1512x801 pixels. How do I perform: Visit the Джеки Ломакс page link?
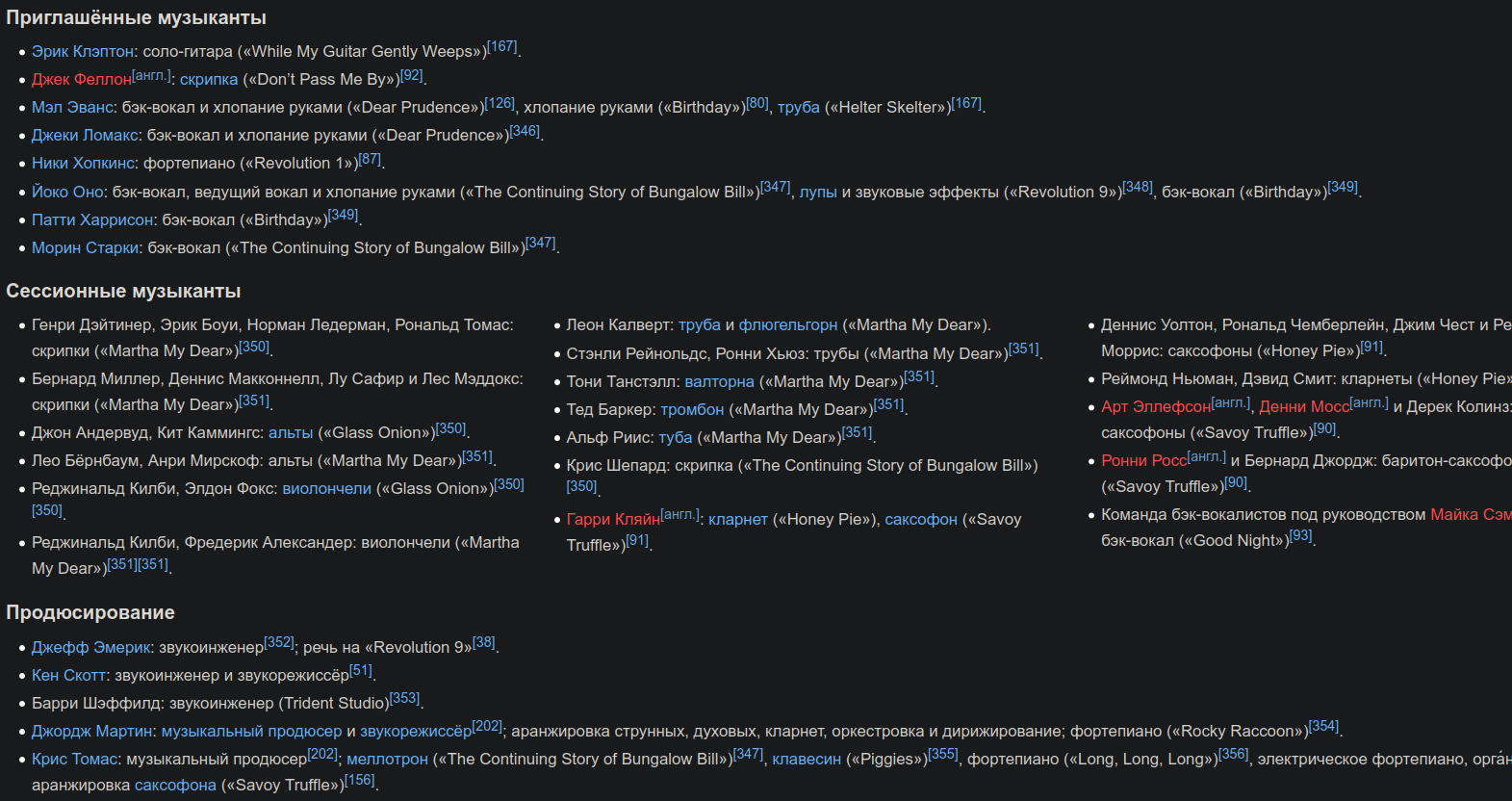pos(85,135)
